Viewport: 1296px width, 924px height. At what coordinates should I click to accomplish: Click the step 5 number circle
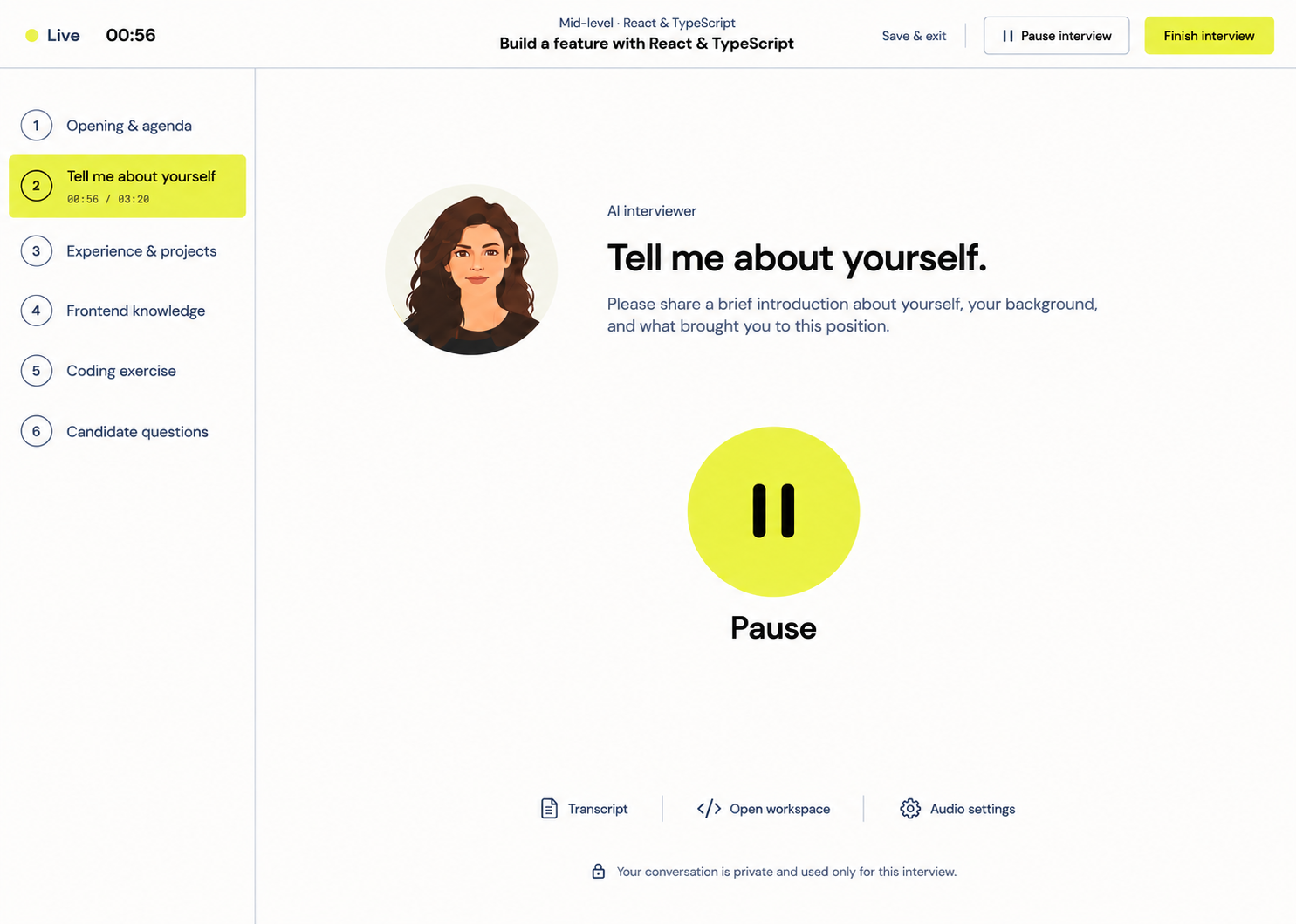[36, 371]
